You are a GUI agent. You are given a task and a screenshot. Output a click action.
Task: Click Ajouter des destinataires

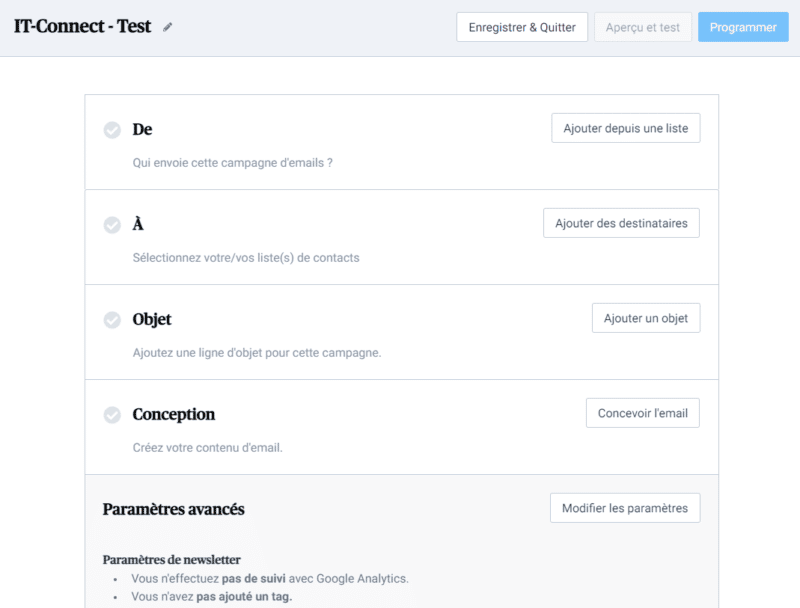(621, 222)
